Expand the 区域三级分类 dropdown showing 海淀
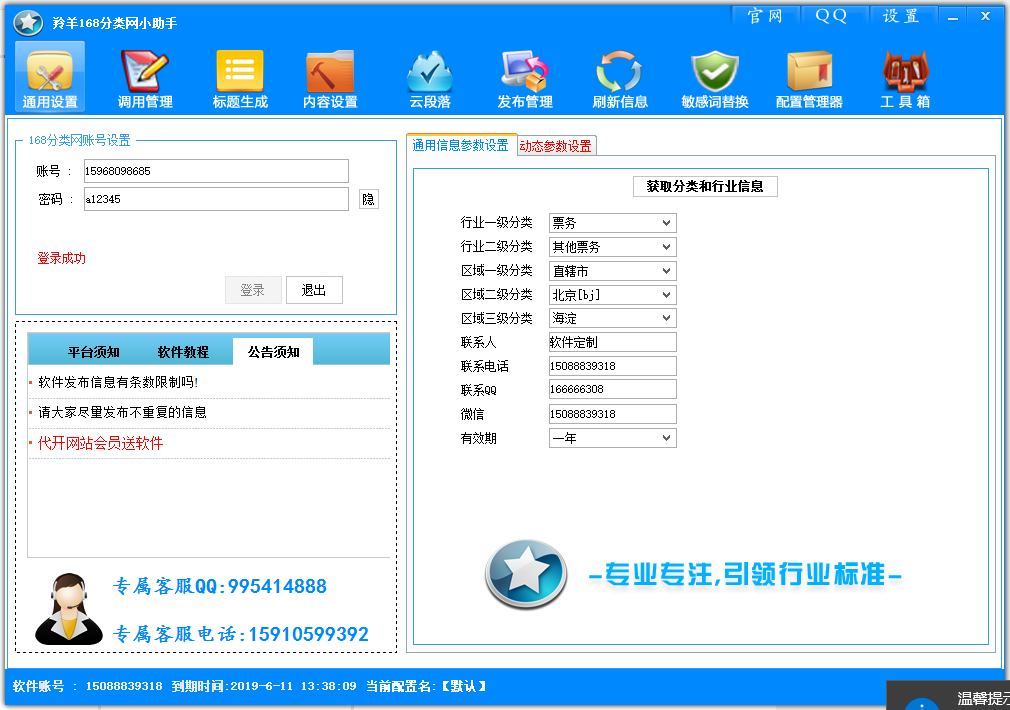The width and height of the screenshot is (1010, 710). pos(612,318)
